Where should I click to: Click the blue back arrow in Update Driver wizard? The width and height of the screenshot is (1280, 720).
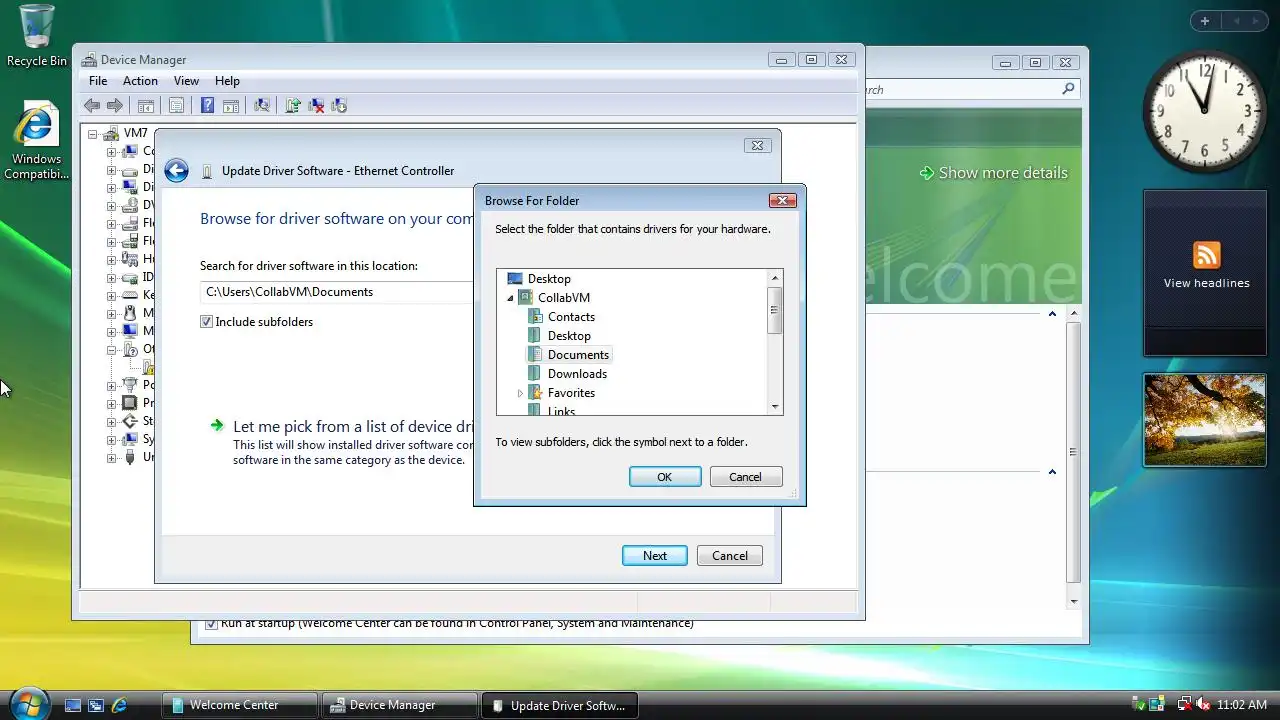click(x=176, y=171)
